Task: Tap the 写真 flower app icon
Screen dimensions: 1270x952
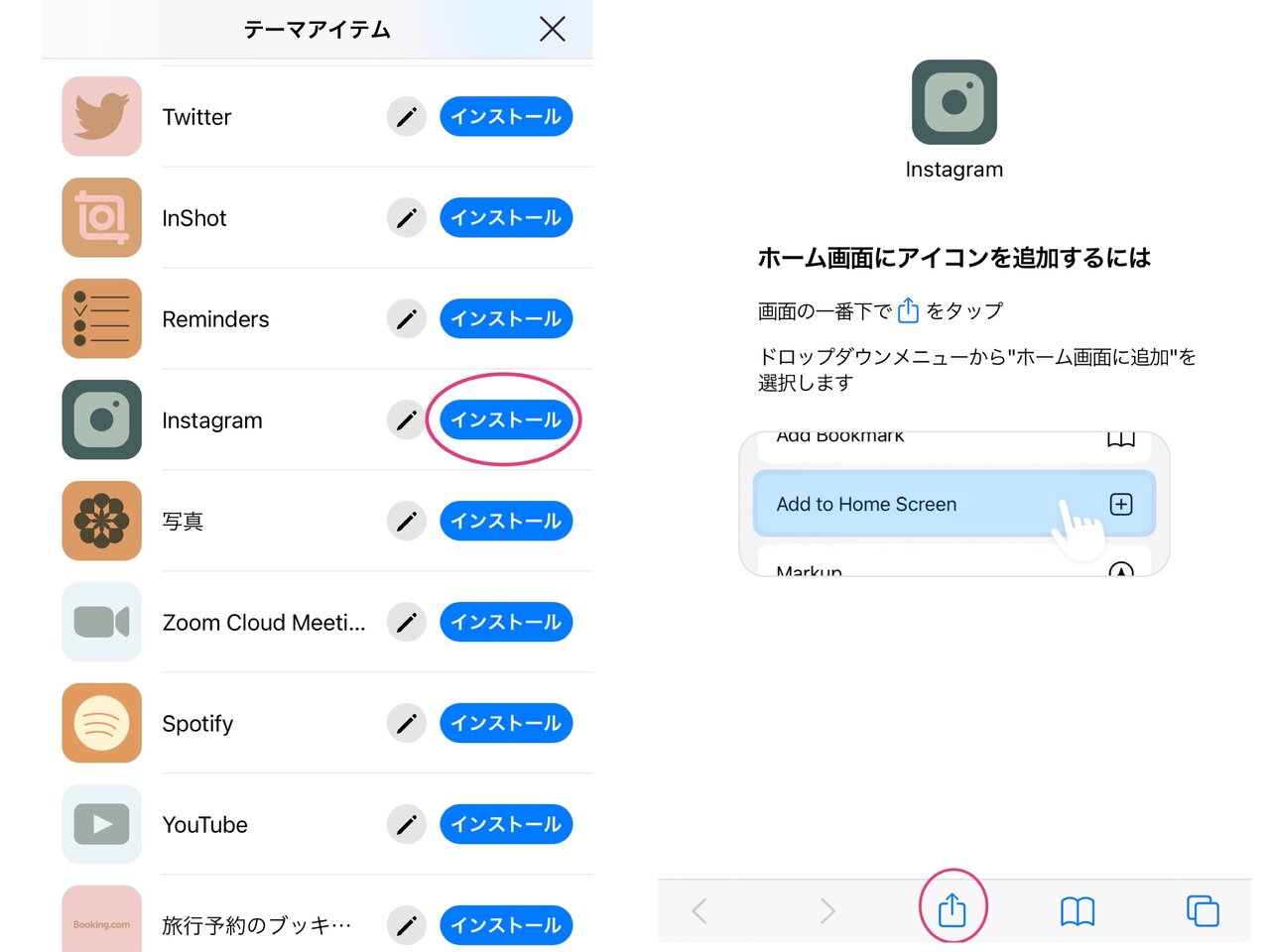Action: click(101, 521)
